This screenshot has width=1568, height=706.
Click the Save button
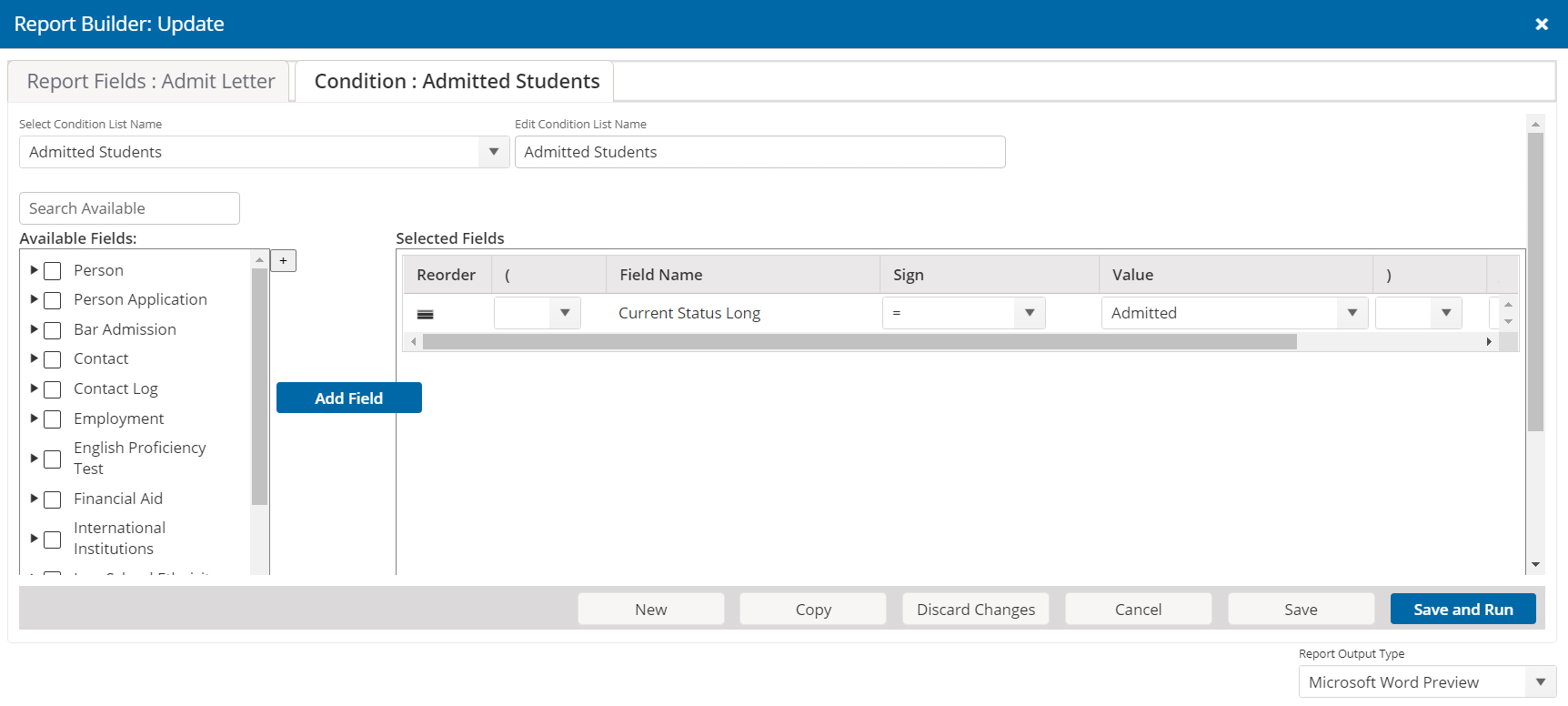pos(1302,610)
